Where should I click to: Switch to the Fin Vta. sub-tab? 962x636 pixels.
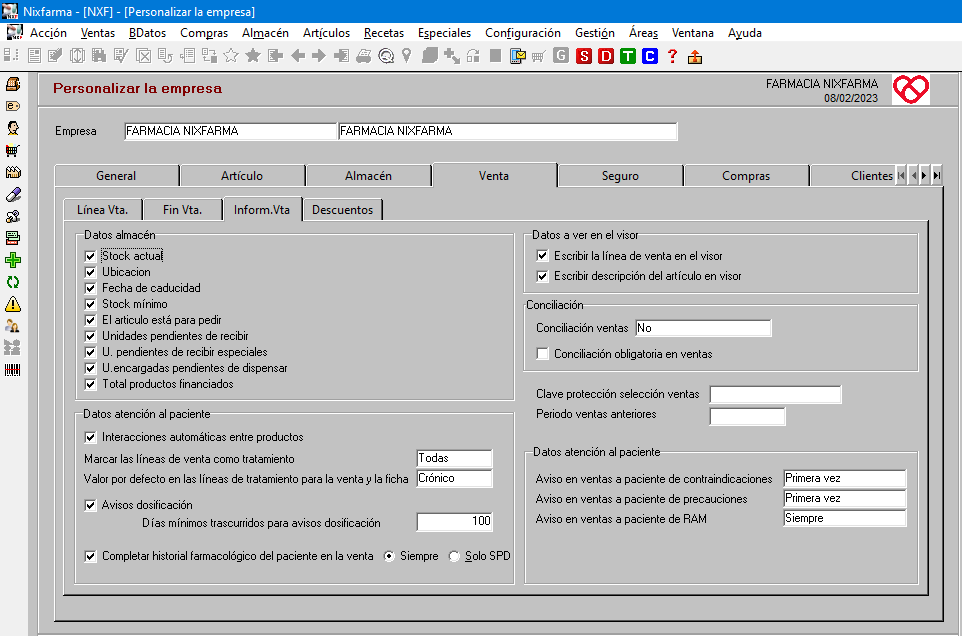point(182,210)
